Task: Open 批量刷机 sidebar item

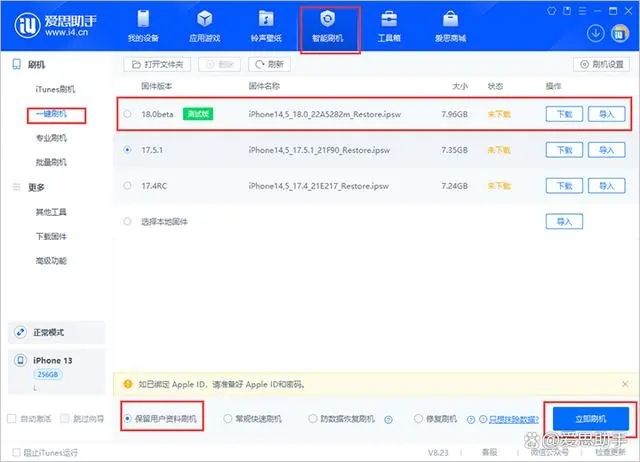Action: (x=51, y=162)
